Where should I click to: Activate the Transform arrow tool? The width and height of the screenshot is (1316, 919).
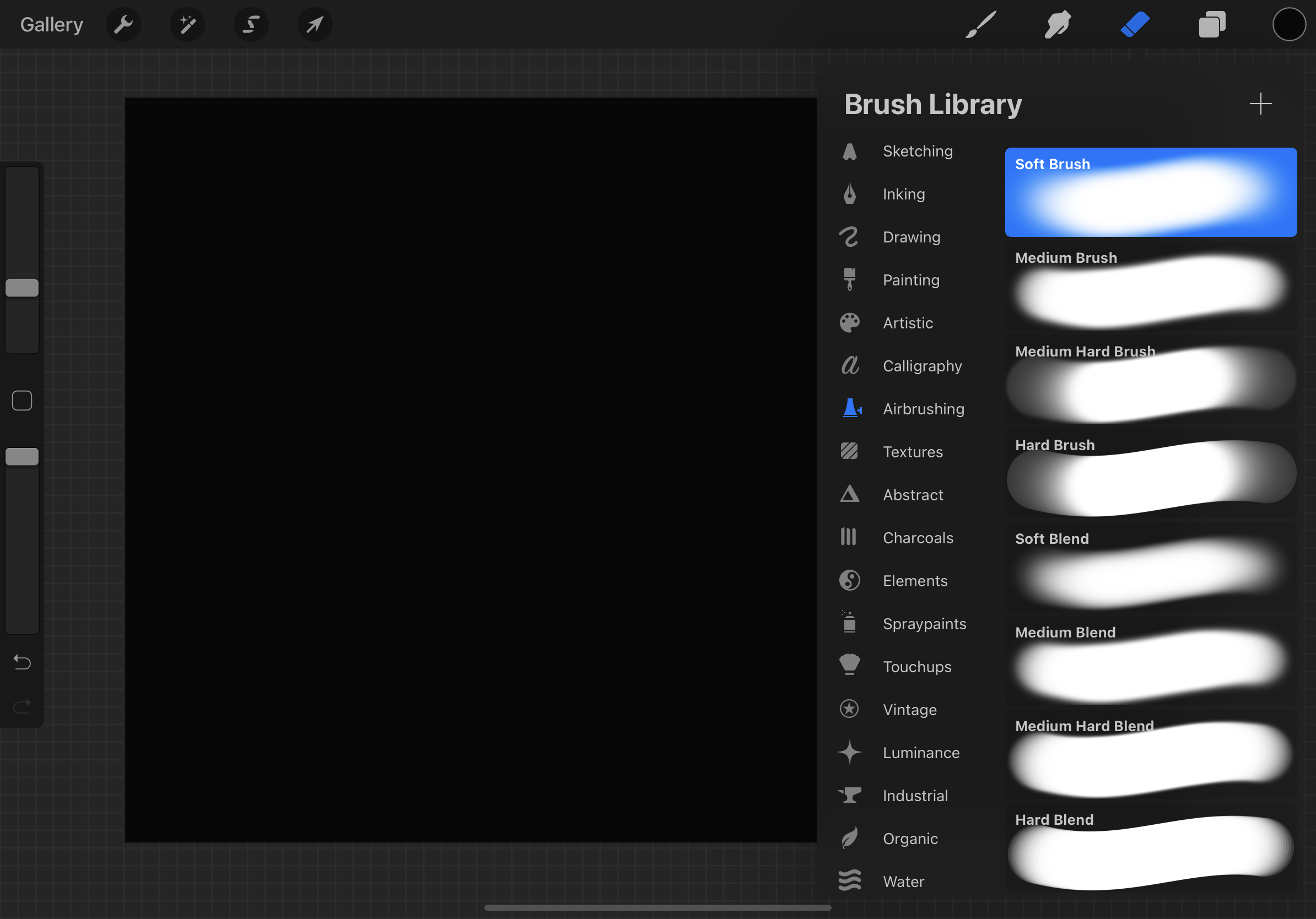point(315,25)
